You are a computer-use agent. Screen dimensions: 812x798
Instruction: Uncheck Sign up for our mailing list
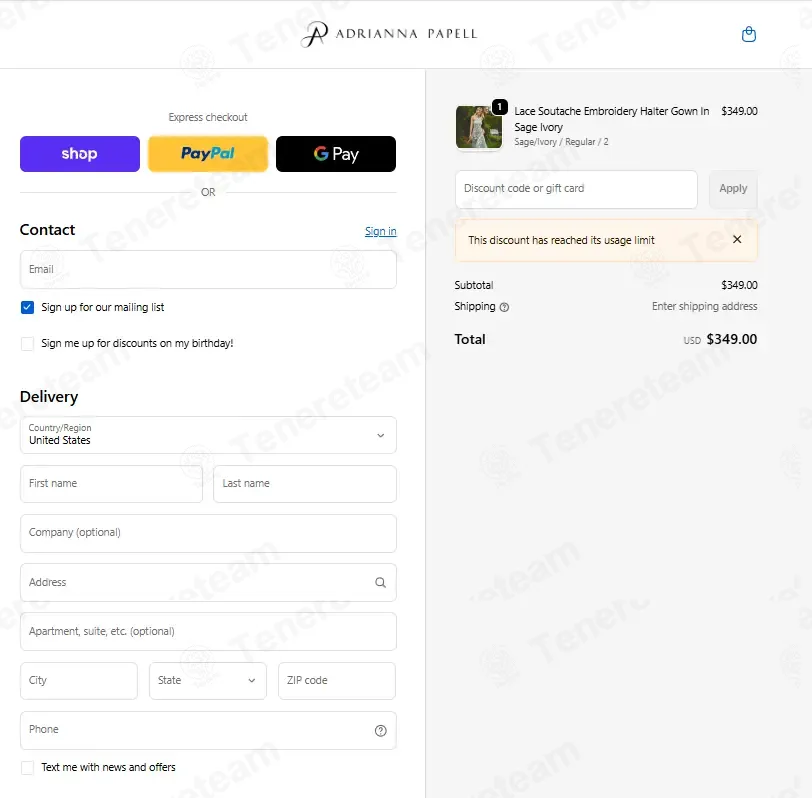tap(27, 308)
